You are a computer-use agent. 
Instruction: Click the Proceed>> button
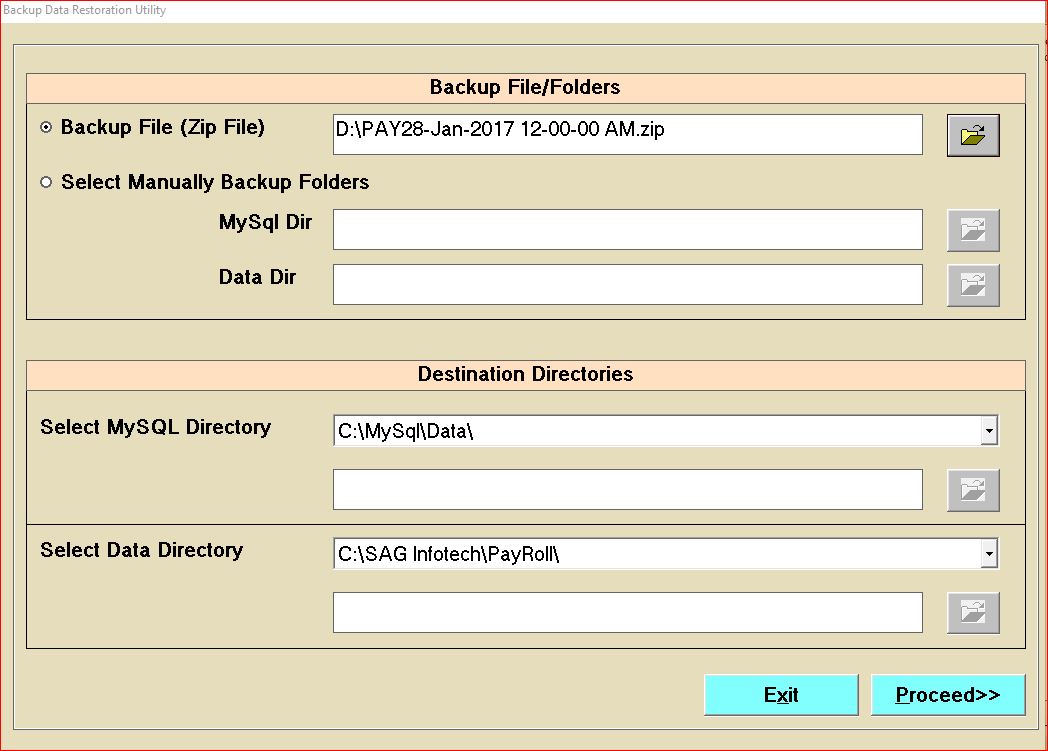click(x=947, y=695)
